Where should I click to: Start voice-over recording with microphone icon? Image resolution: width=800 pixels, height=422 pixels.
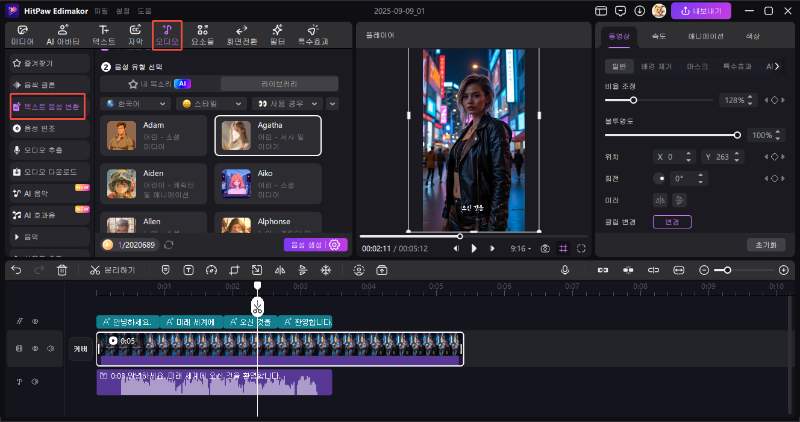click(x=565, y=270)
